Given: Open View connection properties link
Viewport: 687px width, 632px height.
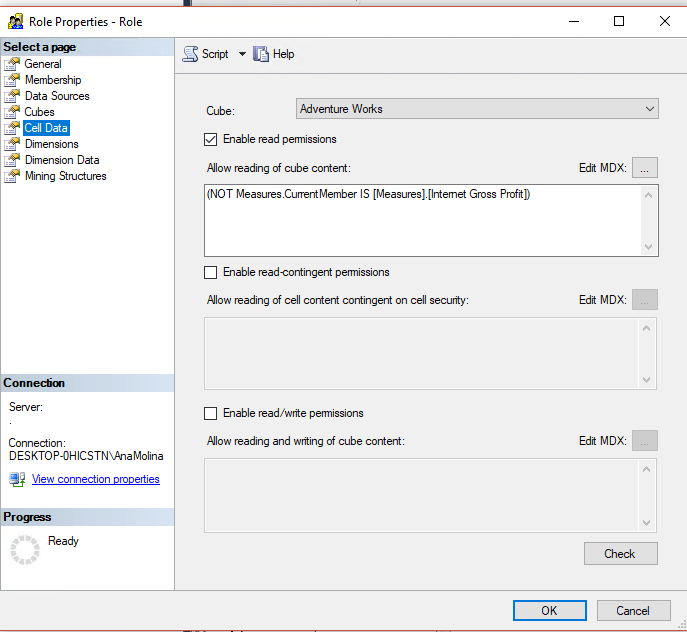Looking at the screenshot, I should (x=96, y=479).
